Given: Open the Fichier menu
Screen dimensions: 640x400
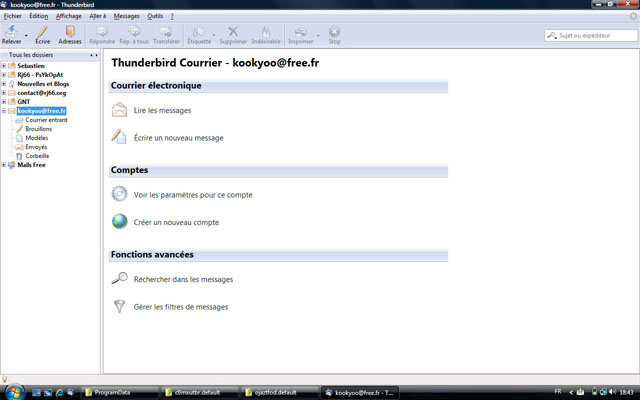Looking at the screenshot, I should [13, 16].
